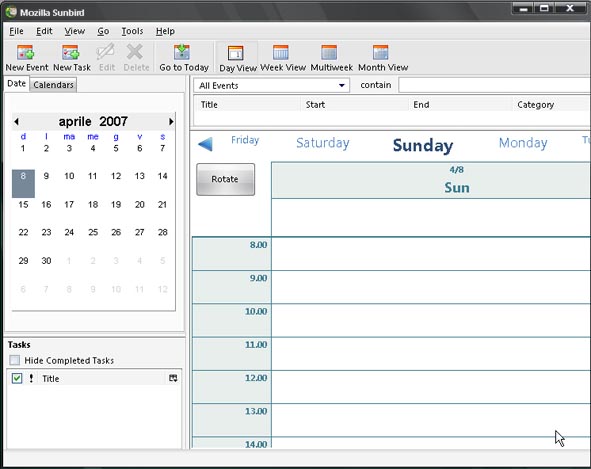Viewport: 591px width, 469px height.
Task: Minimize the Sunbird window
Action: pyautogui.click(x=523, y=8)
